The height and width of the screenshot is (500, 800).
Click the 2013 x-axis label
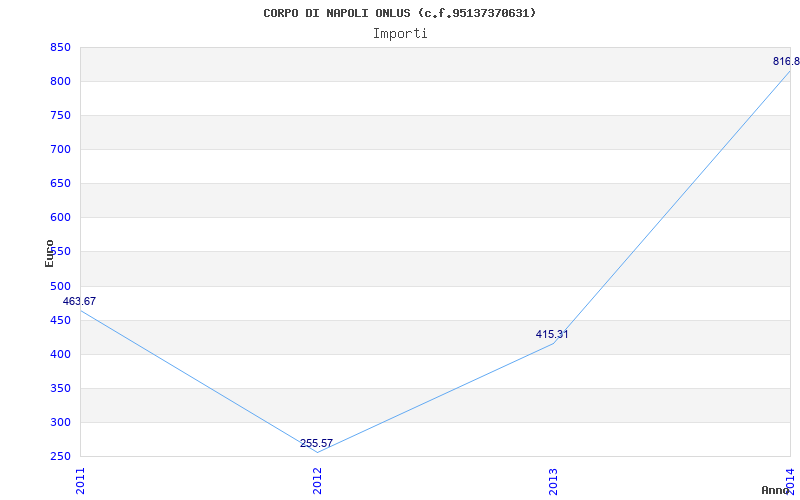pyautogui.click(x=554, y=482)
